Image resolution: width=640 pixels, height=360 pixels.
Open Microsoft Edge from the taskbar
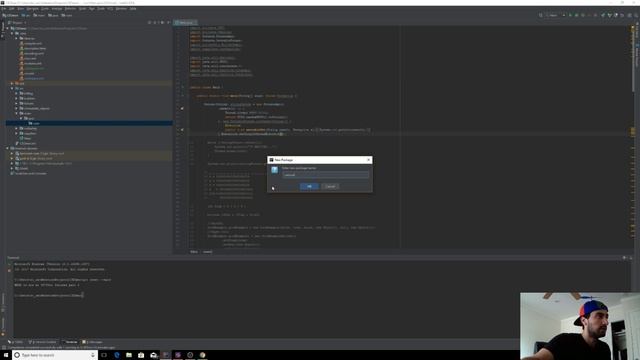tap(117, 355)
